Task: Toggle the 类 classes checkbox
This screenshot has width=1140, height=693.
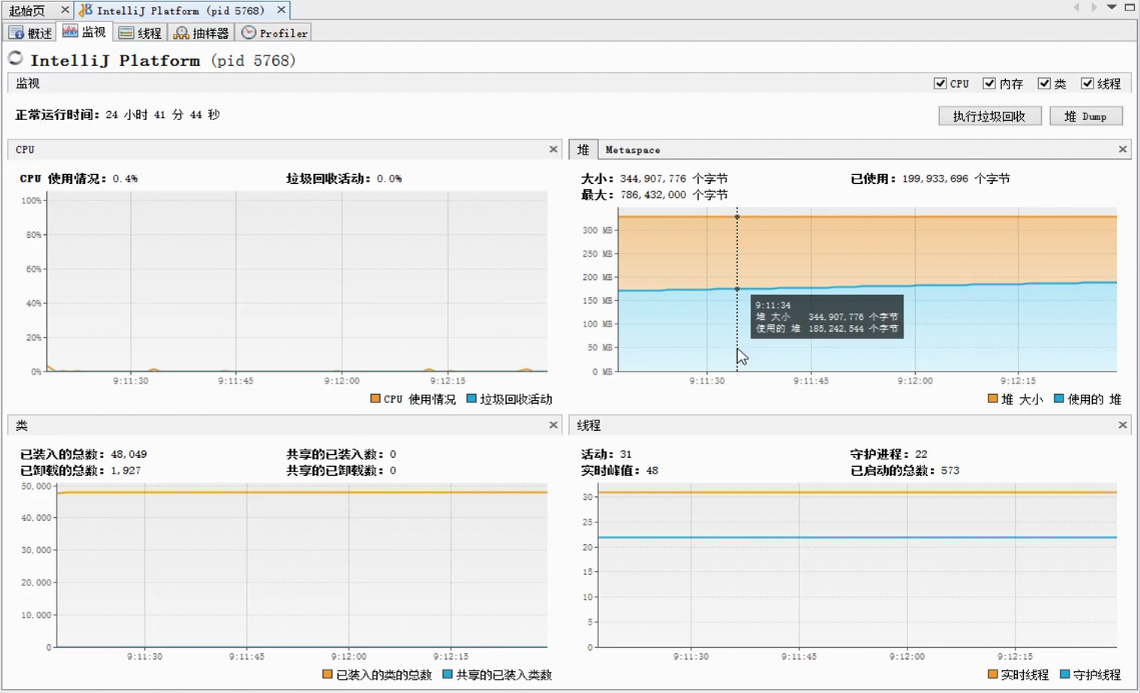Action: click(1044, 84)
